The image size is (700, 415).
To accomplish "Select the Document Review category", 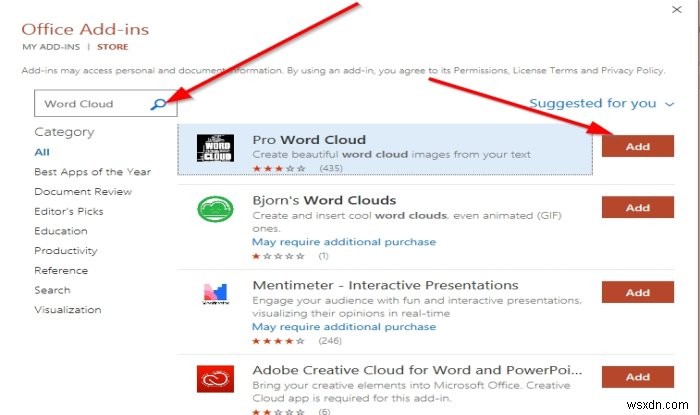I will point(83,191).
